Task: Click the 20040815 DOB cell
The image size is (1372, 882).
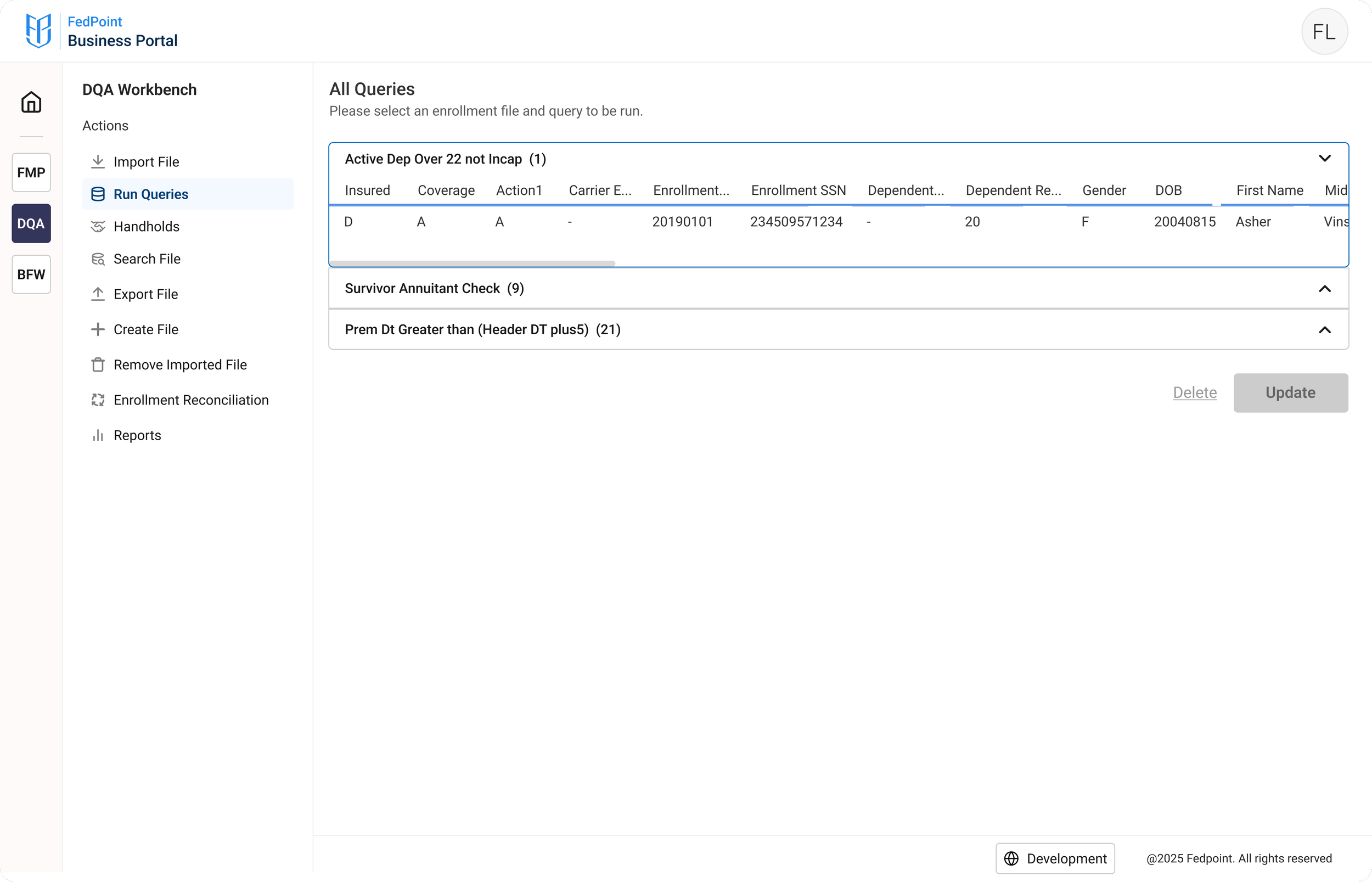Action: coord(1185,222)
